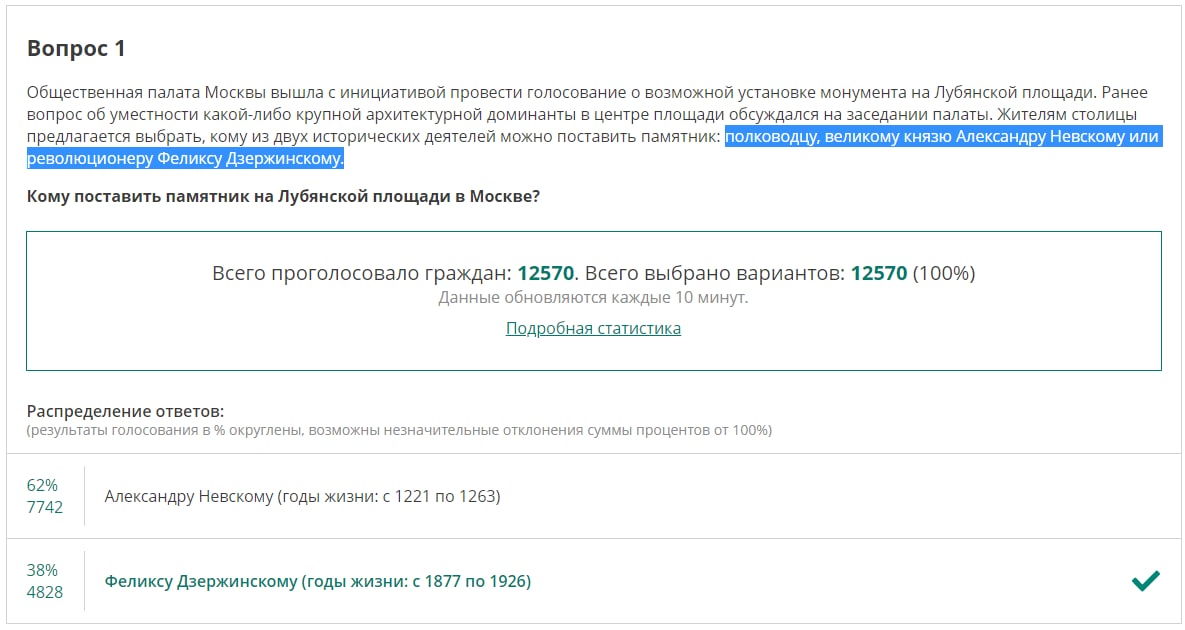Click the rounding disclaimer under Распределение ответов
Image resolution: width=1185 pixels, height=630 pixels.
point(399,430)
